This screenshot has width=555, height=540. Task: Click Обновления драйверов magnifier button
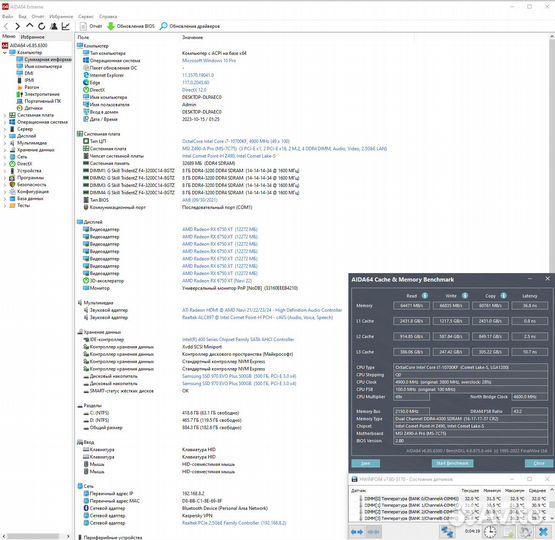pyautogui.click(x=190, y=26)
